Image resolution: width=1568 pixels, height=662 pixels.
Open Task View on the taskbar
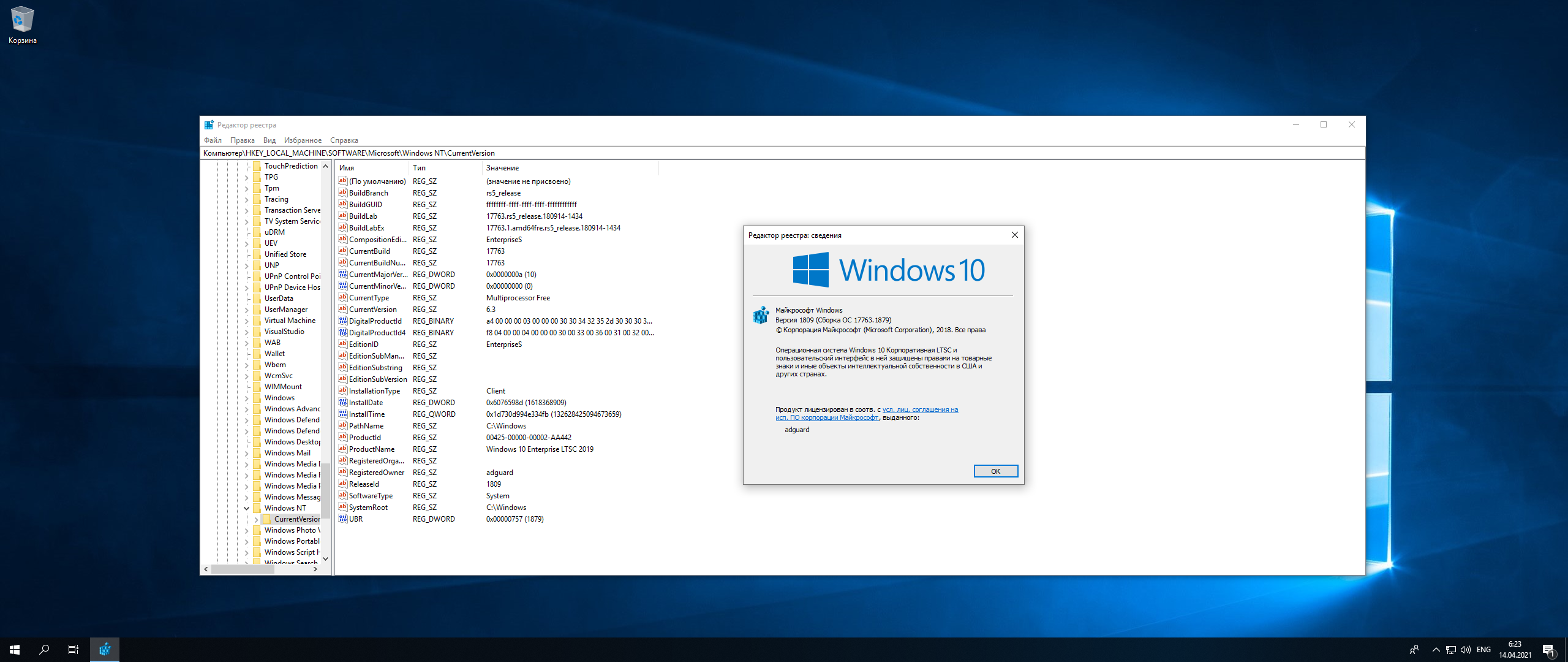73,650
